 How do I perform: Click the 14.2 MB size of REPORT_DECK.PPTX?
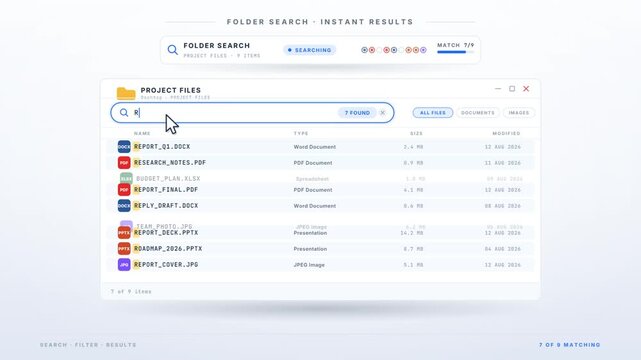(x=412, y=233)
